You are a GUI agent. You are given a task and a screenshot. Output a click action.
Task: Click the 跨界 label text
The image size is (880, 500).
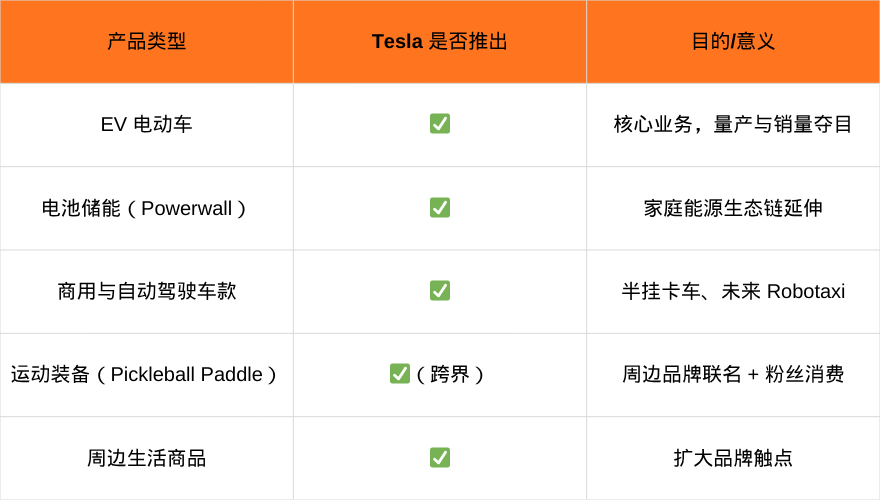tap(449, 375)
